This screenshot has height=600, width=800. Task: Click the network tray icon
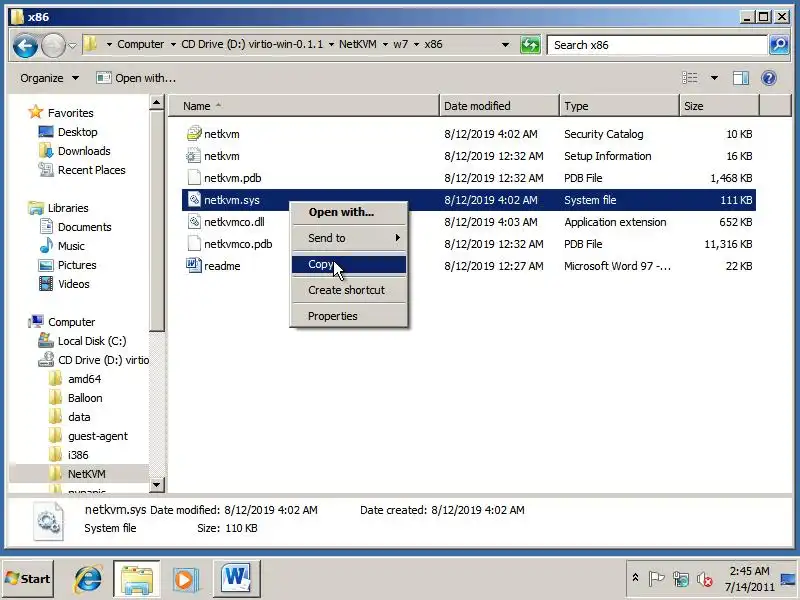(681, 579)
